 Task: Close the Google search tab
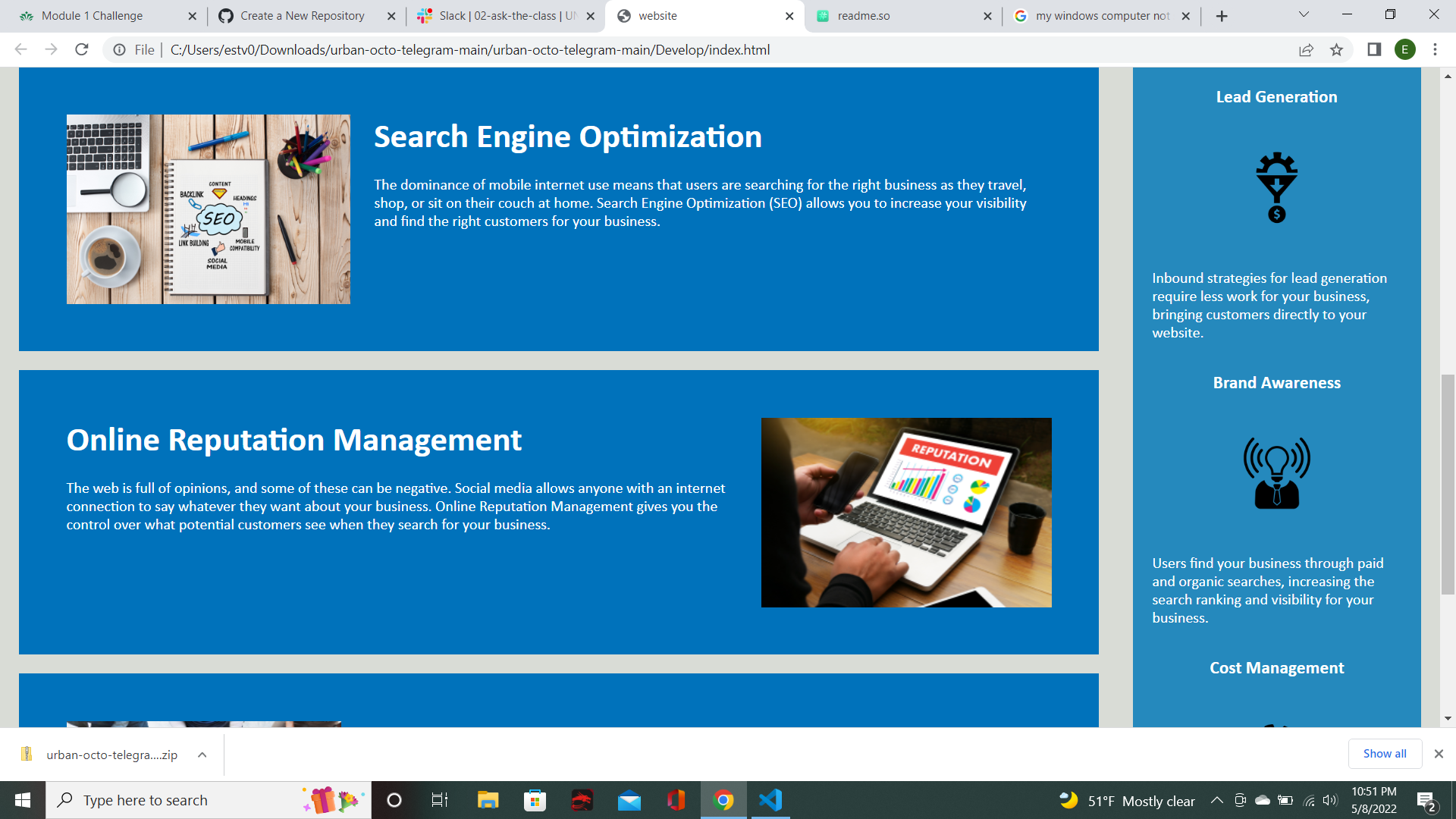pos(1186,16)
